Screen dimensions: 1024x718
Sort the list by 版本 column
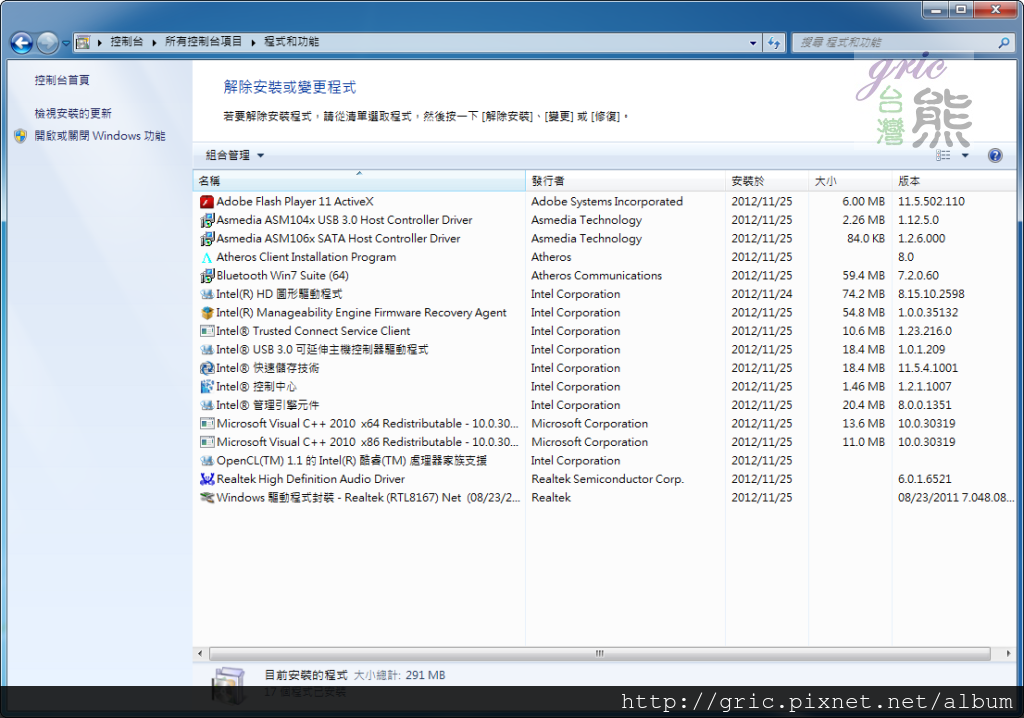click(x=954, y=181)
